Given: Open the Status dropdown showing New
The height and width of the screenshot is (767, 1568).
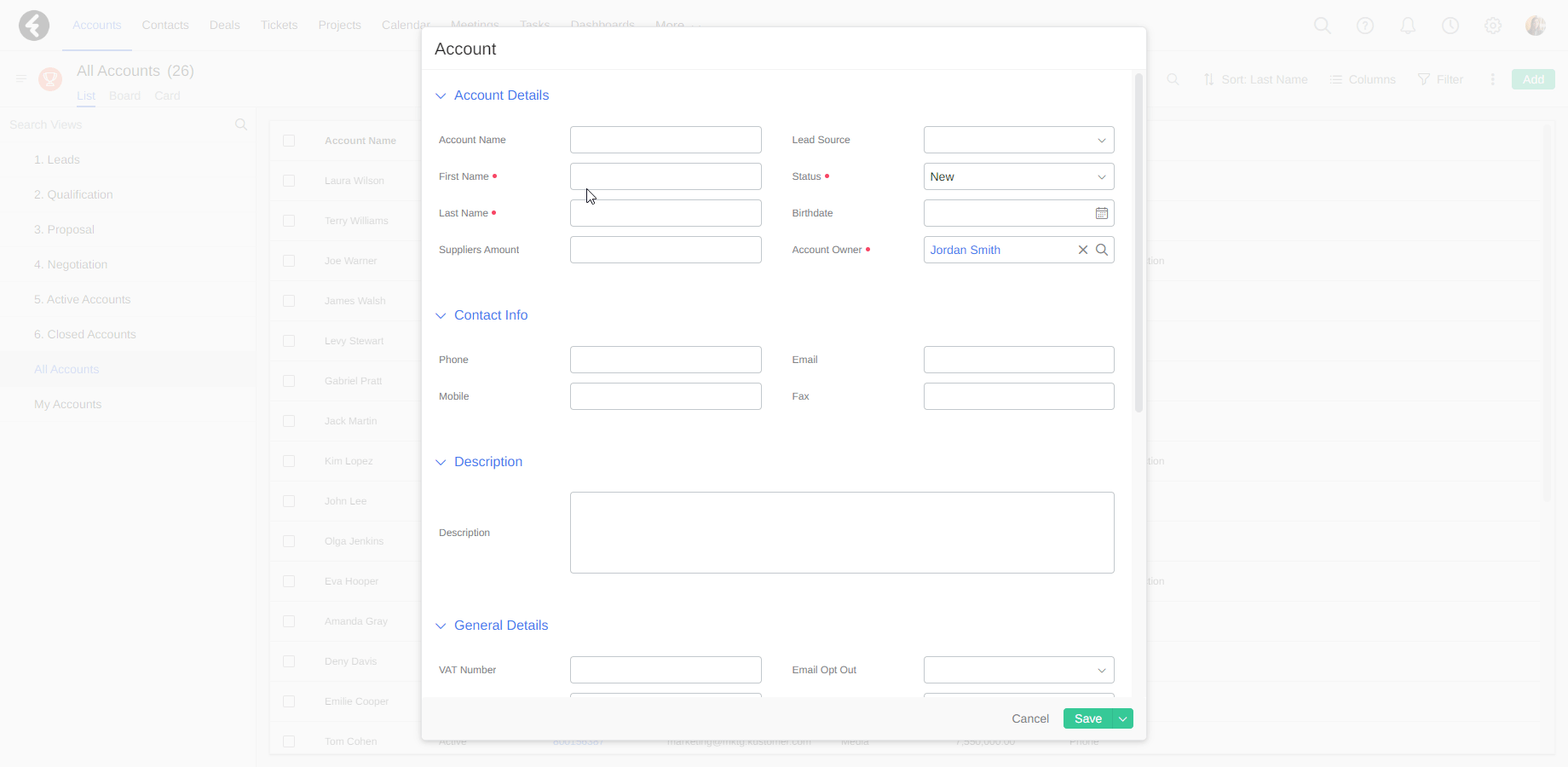Looking at the screenshot, I should point(1019,176).
